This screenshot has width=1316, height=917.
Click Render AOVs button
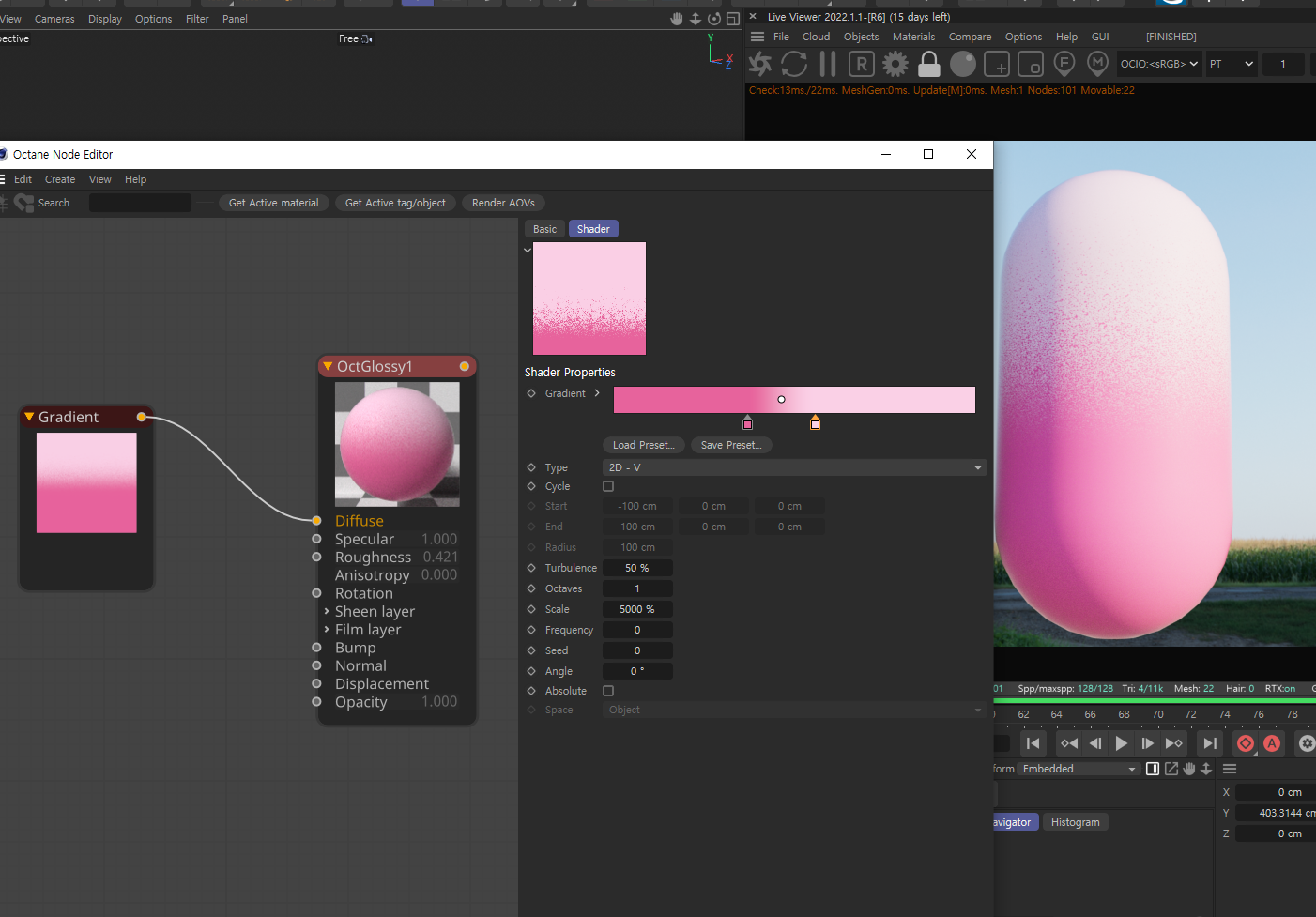click(x=503, y=203)
